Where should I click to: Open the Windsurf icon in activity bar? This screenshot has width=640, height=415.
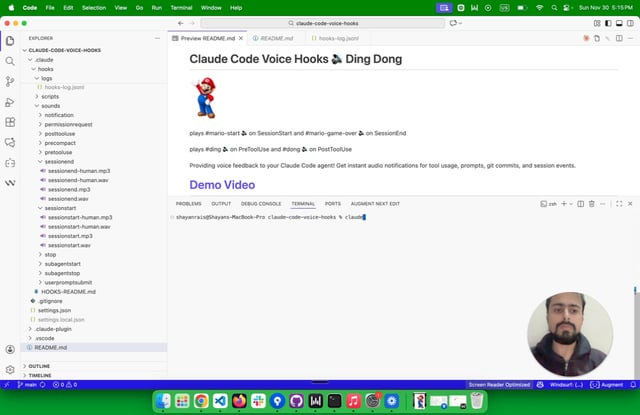click(10, 183)
